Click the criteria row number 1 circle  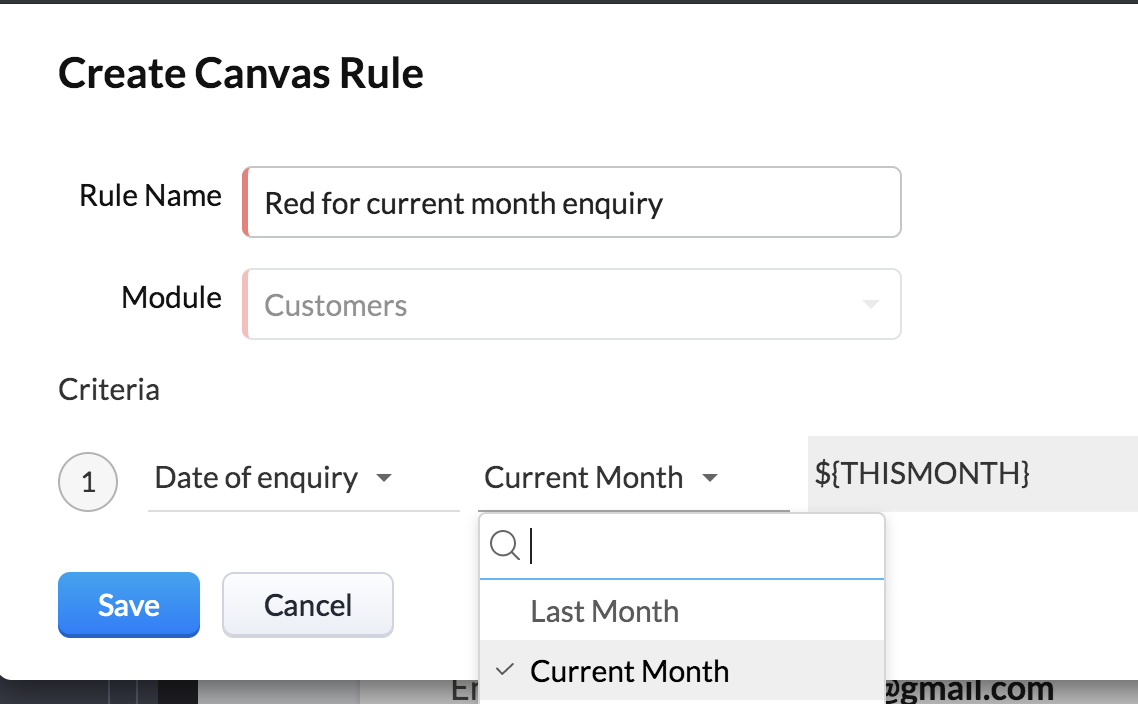click(88, 482)
